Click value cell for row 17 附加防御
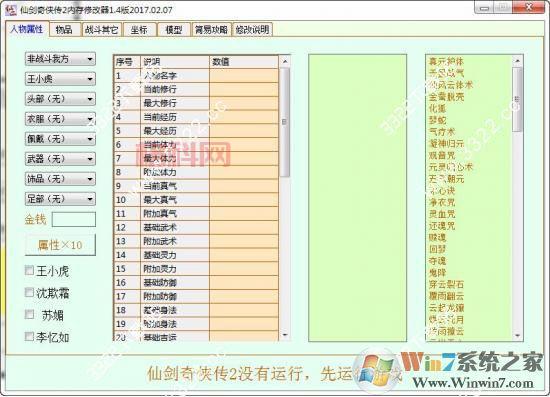Viewport: 550px width, 397px height. (244, 296)
